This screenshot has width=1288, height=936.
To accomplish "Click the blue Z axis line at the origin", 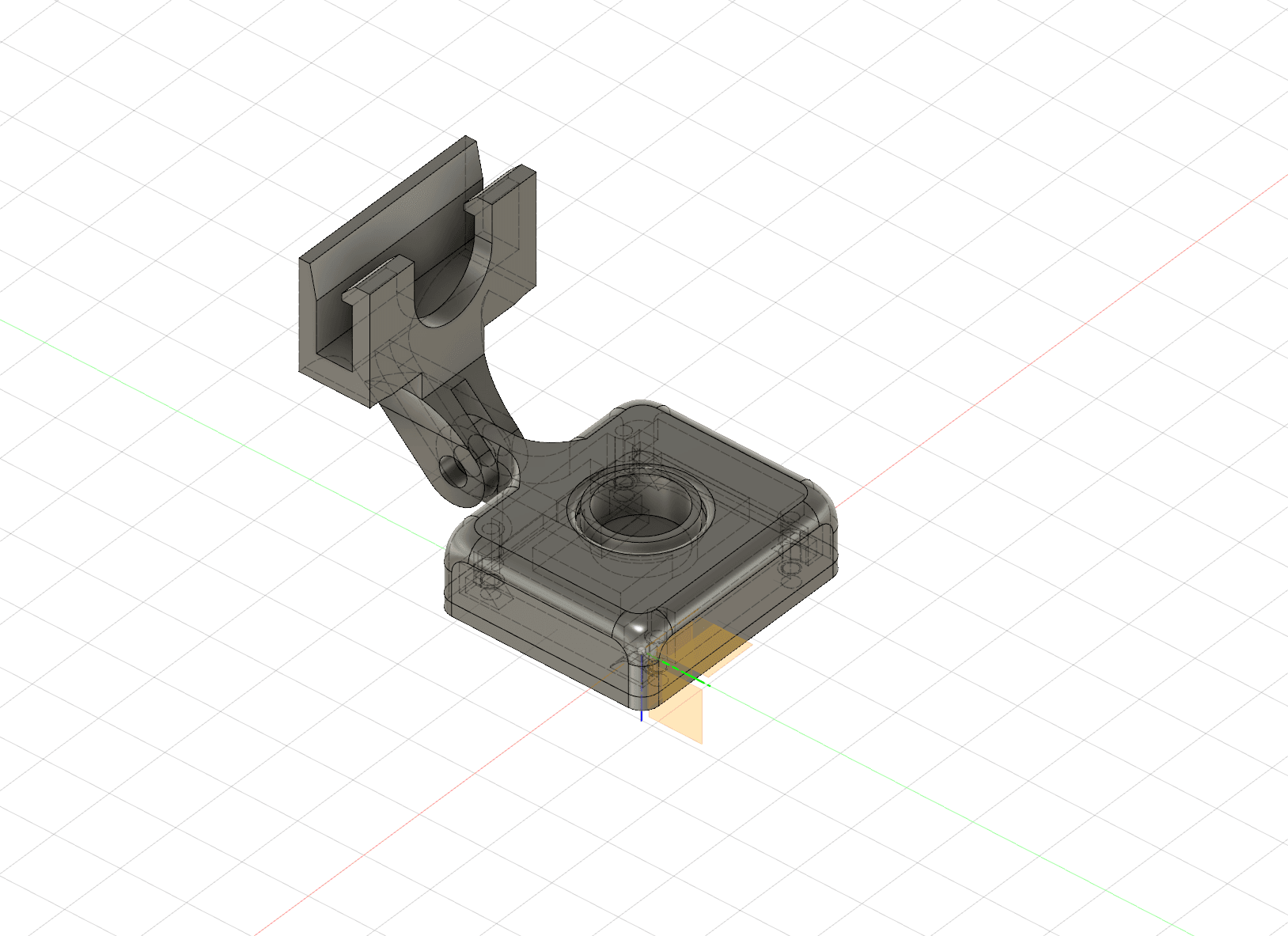I will coord(641,688).
